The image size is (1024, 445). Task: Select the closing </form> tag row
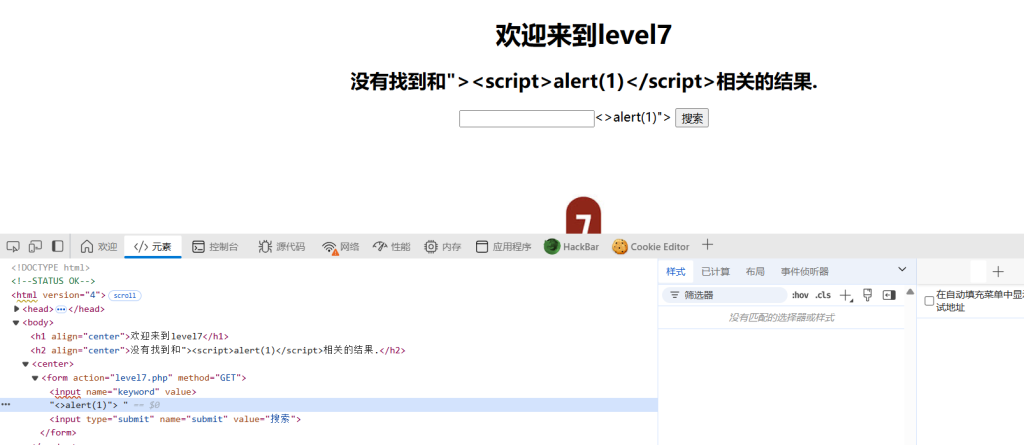58,433
